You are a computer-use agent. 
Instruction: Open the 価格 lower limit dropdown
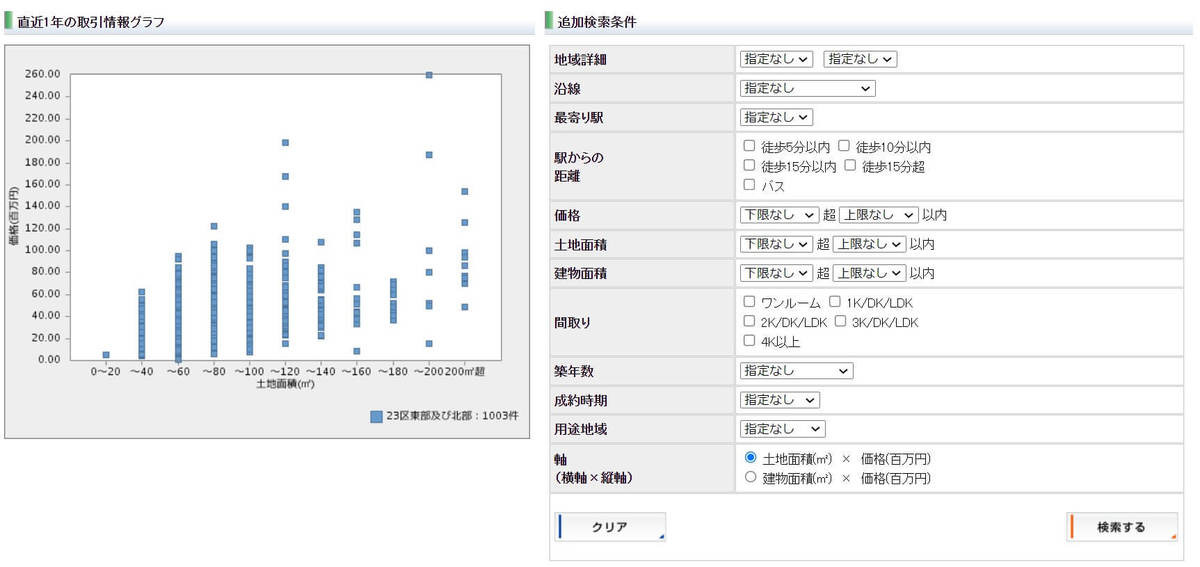point(779,214)
